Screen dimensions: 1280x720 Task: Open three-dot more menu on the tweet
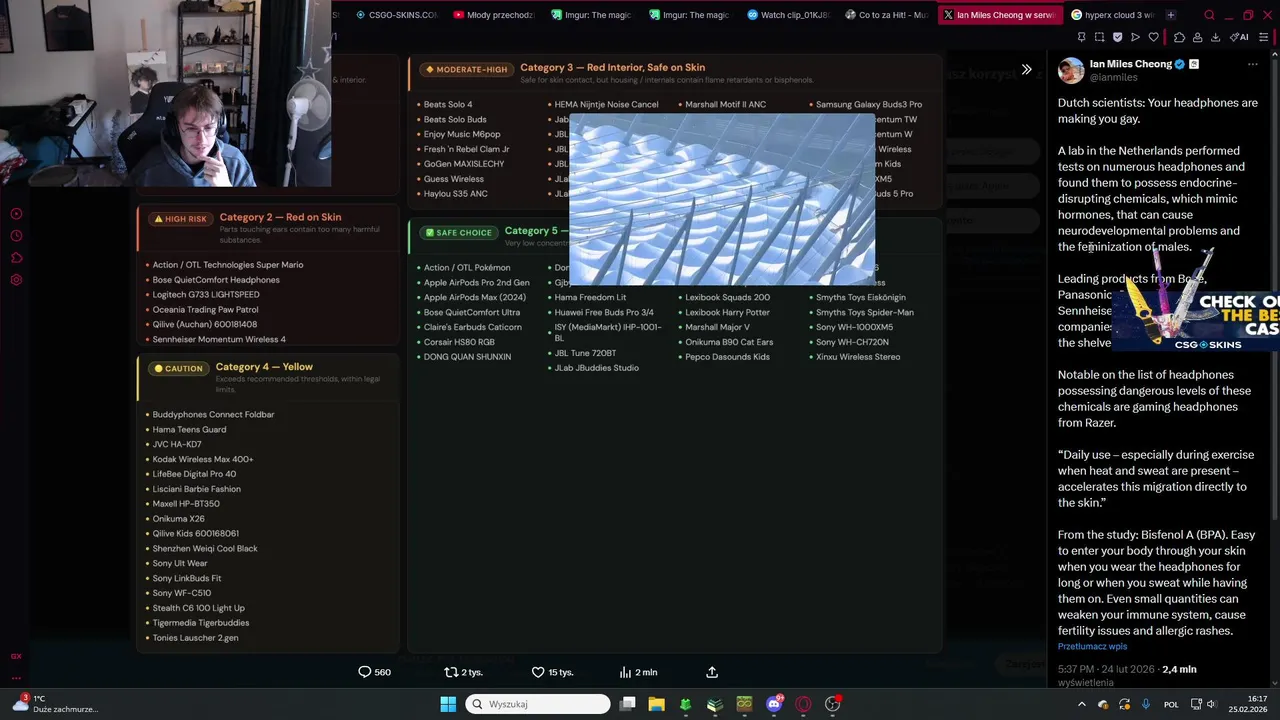[1252, 64]
